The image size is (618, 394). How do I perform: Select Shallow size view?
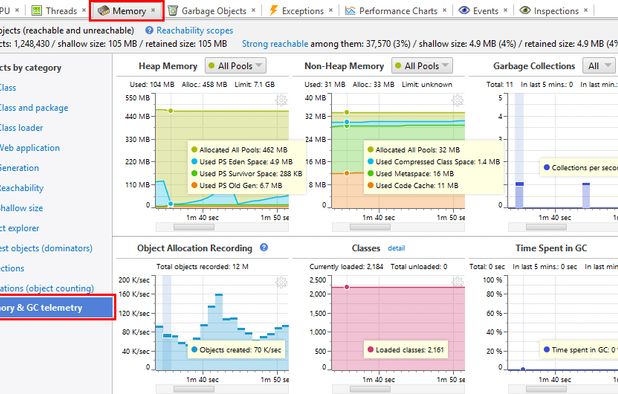pos(21,208)
